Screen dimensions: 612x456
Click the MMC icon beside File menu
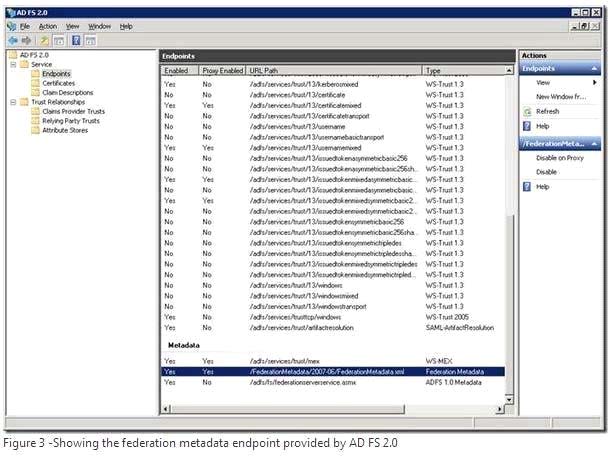12,27
